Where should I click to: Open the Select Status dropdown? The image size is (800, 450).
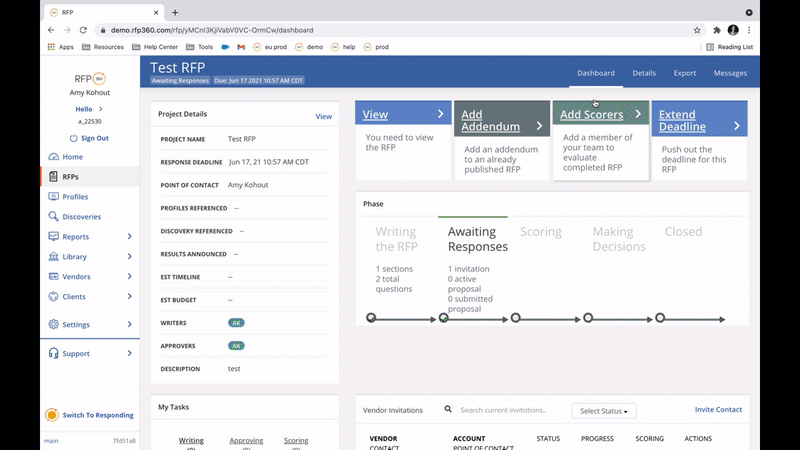click(604, 411)
